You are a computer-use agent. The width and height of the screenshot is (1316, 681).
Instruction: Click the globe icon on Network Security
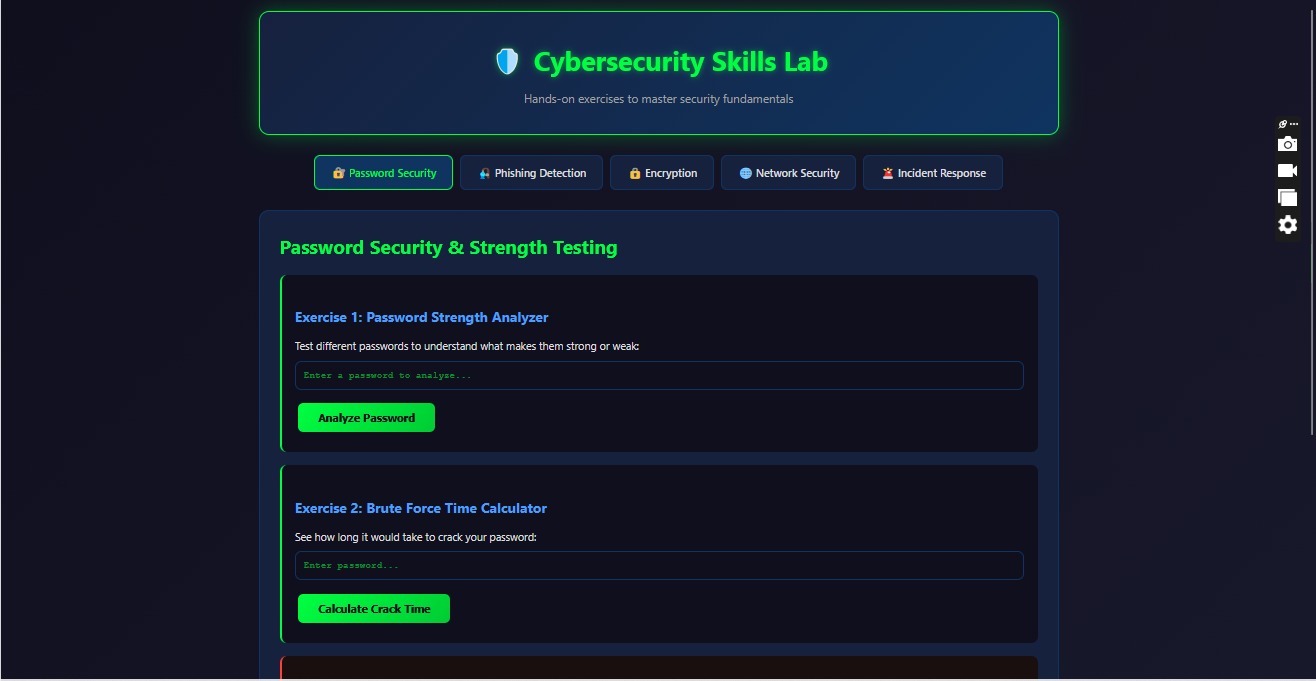[745, 173]
